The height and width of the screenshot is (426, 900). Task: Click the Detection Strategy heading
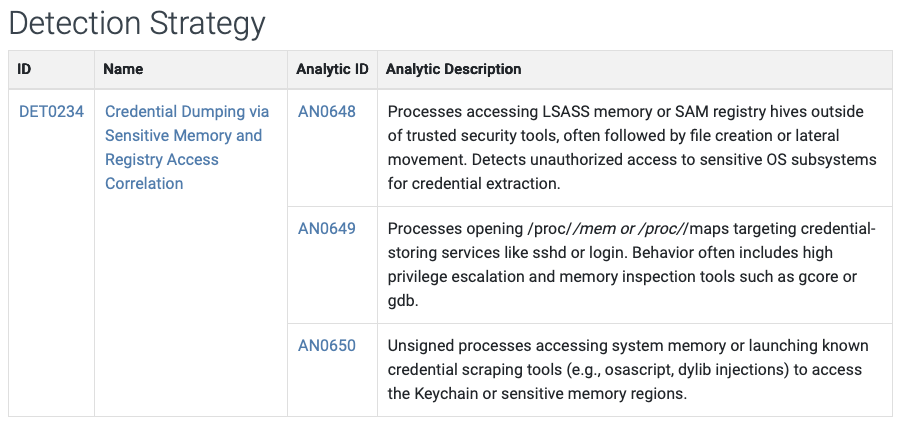point(138,24)
